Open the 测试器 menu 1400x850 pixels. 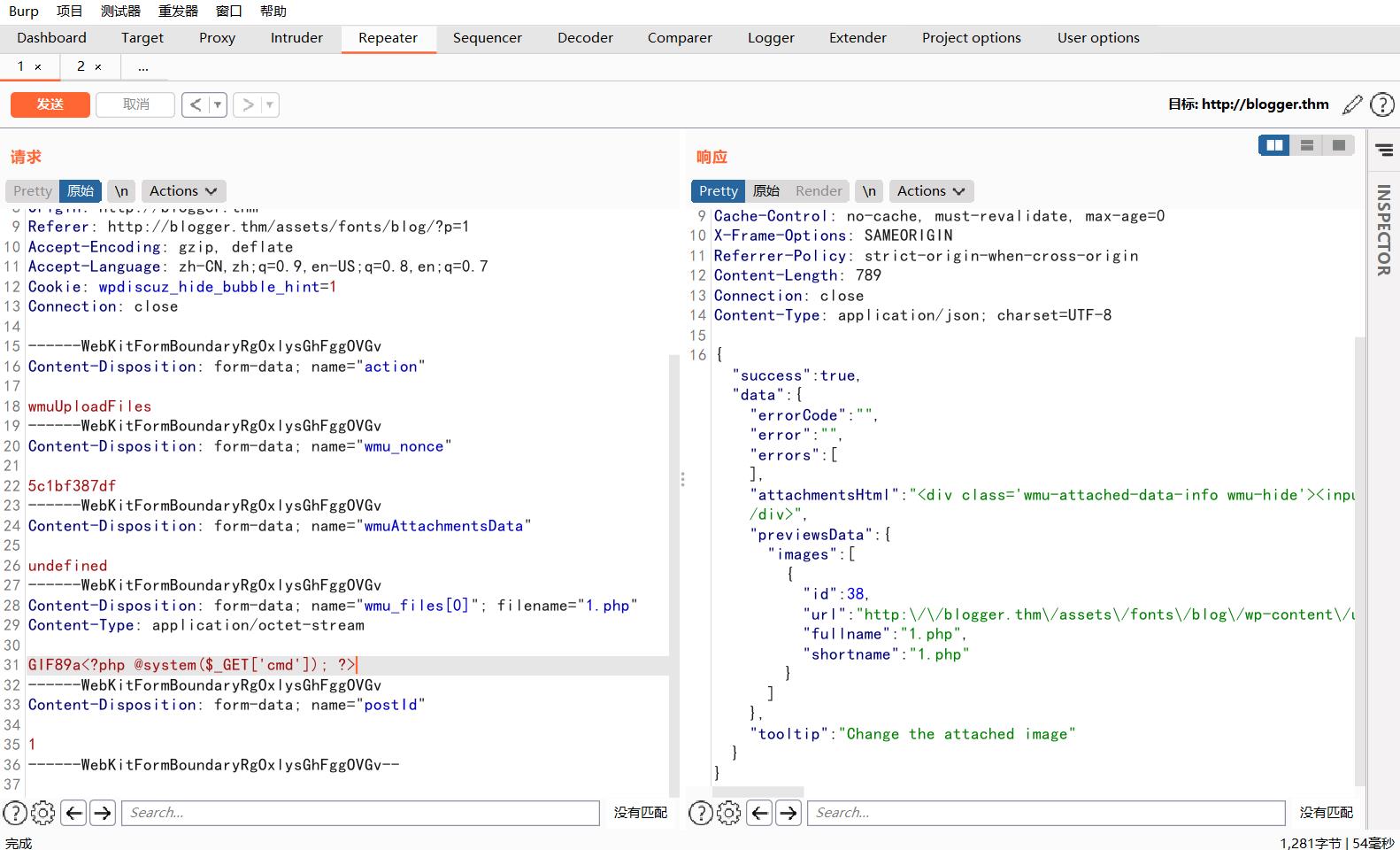pos(120,12)
